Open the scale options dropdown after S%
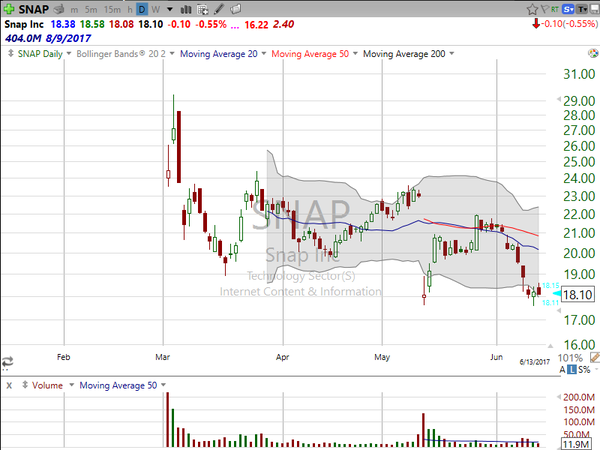600x450 pixels. coord(596,370)
